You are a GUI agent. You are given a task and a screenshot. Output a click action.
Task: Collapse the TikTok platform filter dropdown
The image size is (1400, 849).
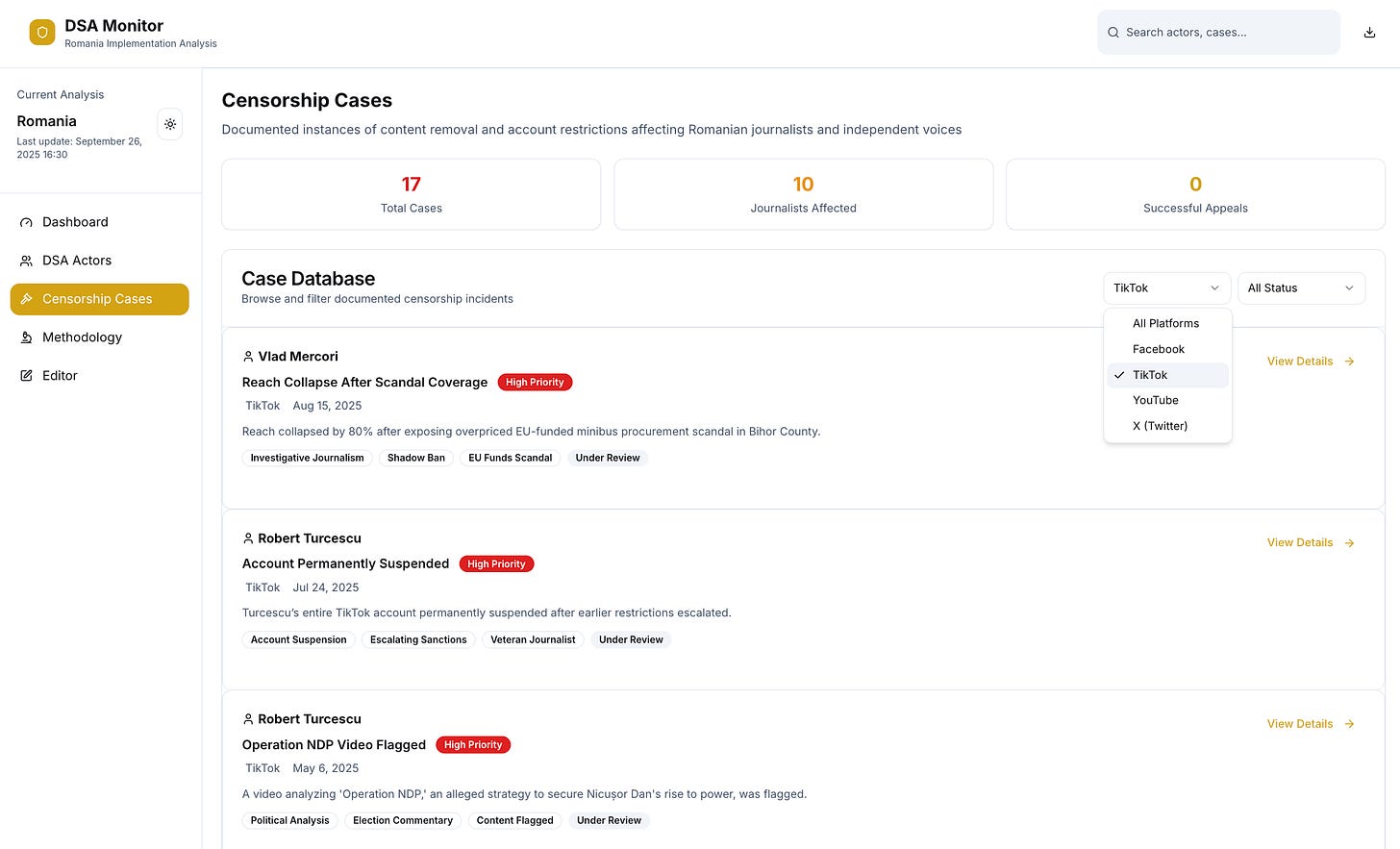(1166, 288)
